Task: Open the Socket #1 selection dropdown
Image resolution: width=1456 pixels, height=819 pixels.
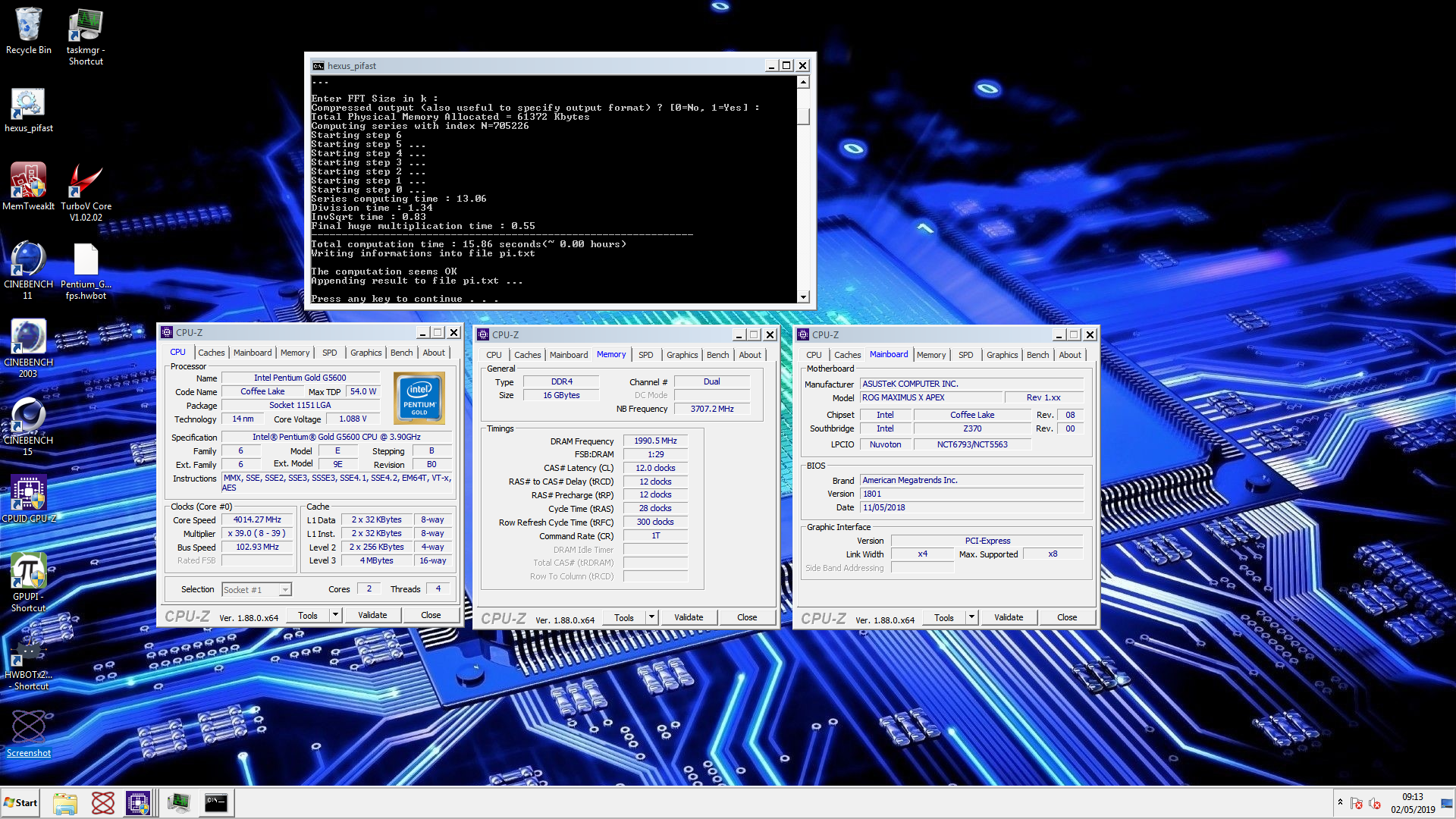Action: coord(256,590)
